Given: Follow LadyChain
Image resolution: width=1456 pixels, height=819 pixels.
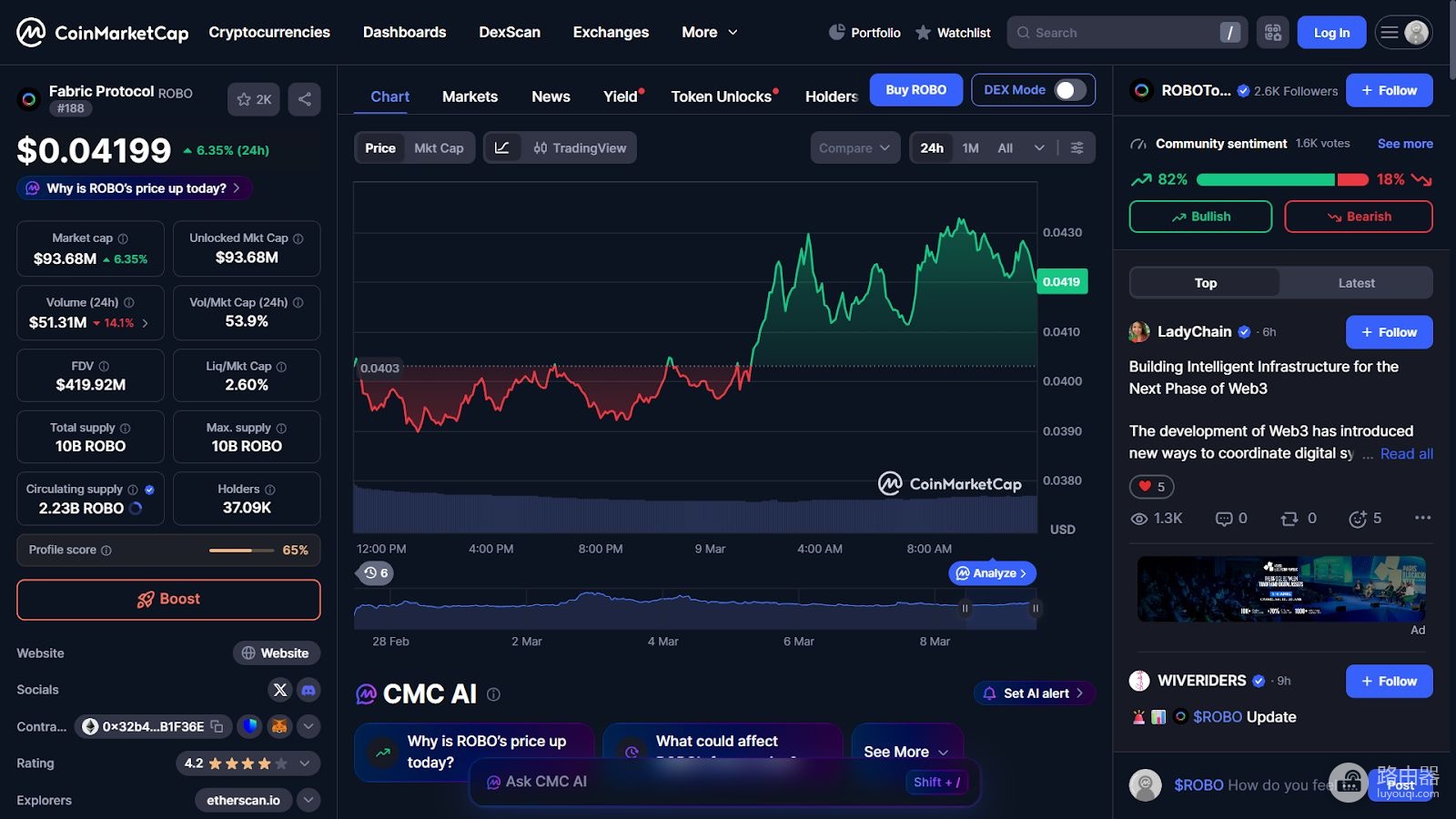Looking at the screenshot, I should (x=1389, y=332).
